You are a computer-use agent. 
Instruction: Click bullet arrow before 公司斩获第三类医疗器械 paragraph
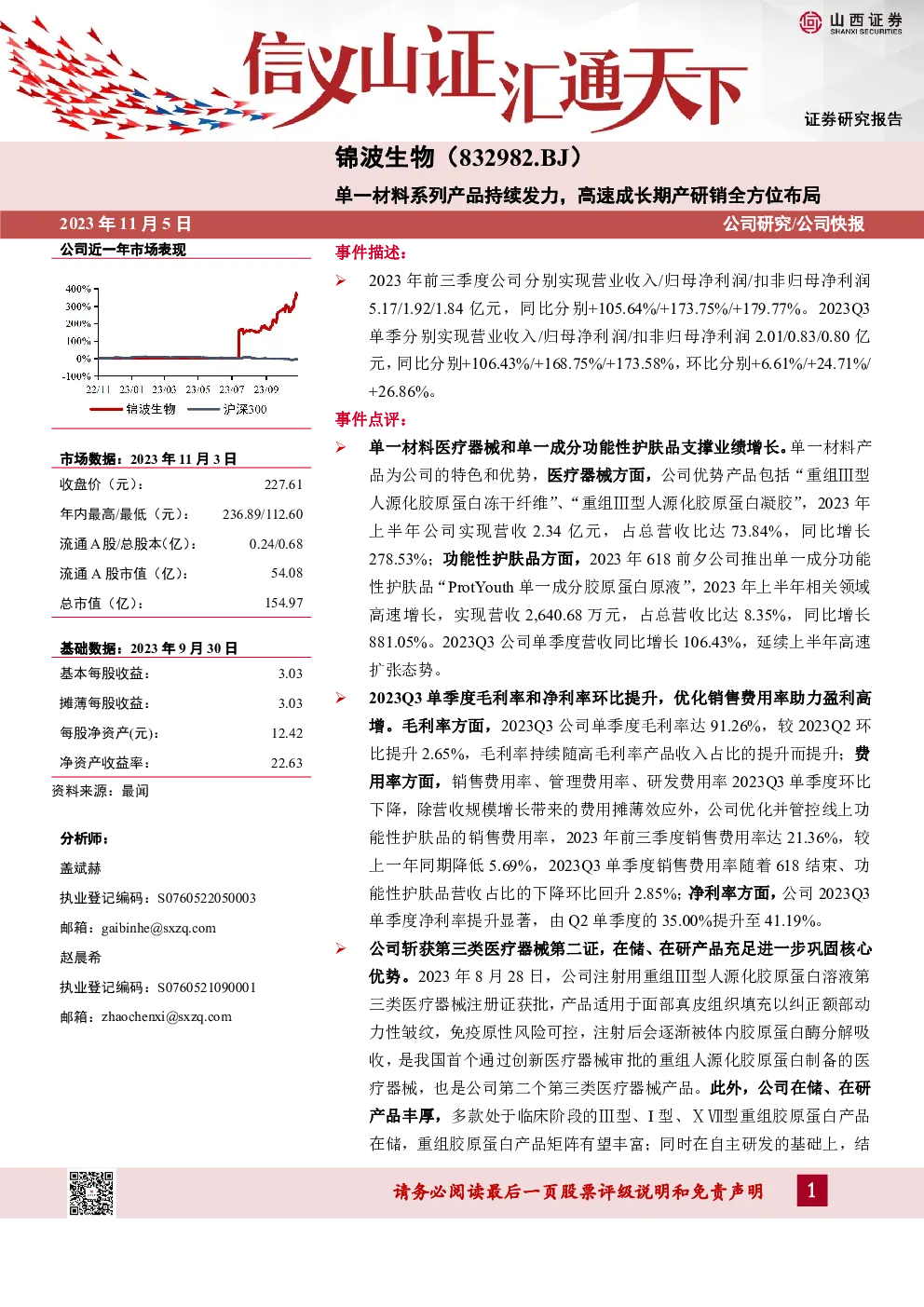(342, 948)
